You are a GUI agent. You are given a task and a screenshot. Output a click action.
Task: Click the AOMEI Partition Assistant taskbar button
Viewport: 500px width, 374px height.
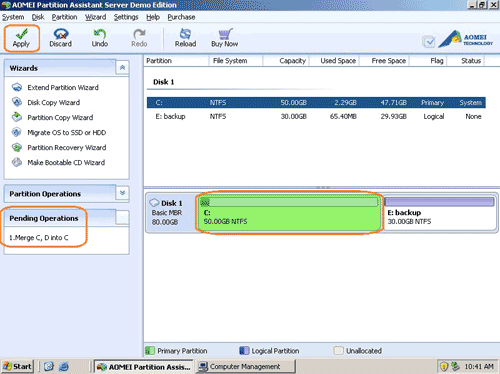(143, 366)
